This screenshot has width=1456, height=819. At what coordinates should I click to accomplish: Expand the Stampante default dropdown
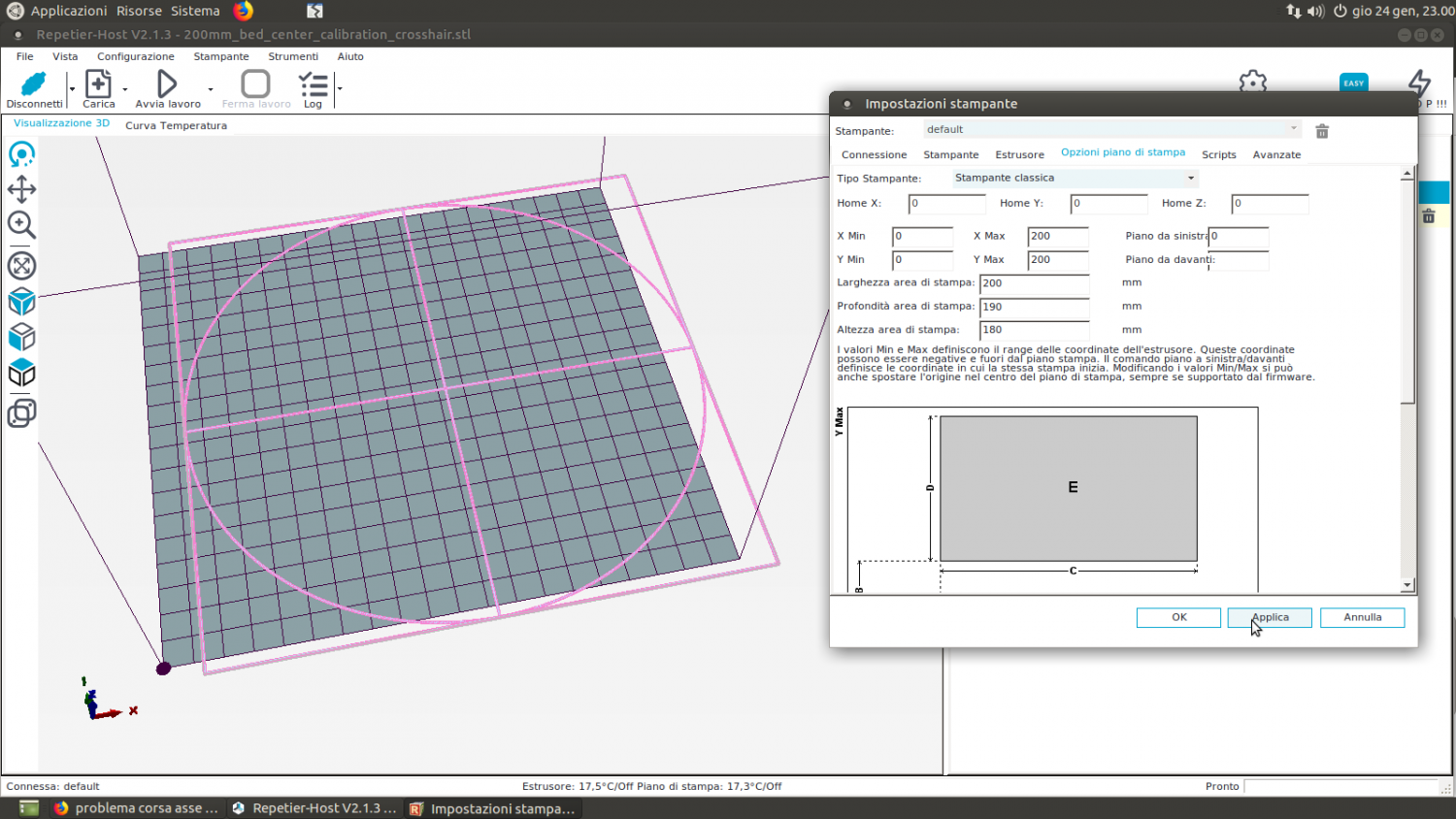point(1293,129)
